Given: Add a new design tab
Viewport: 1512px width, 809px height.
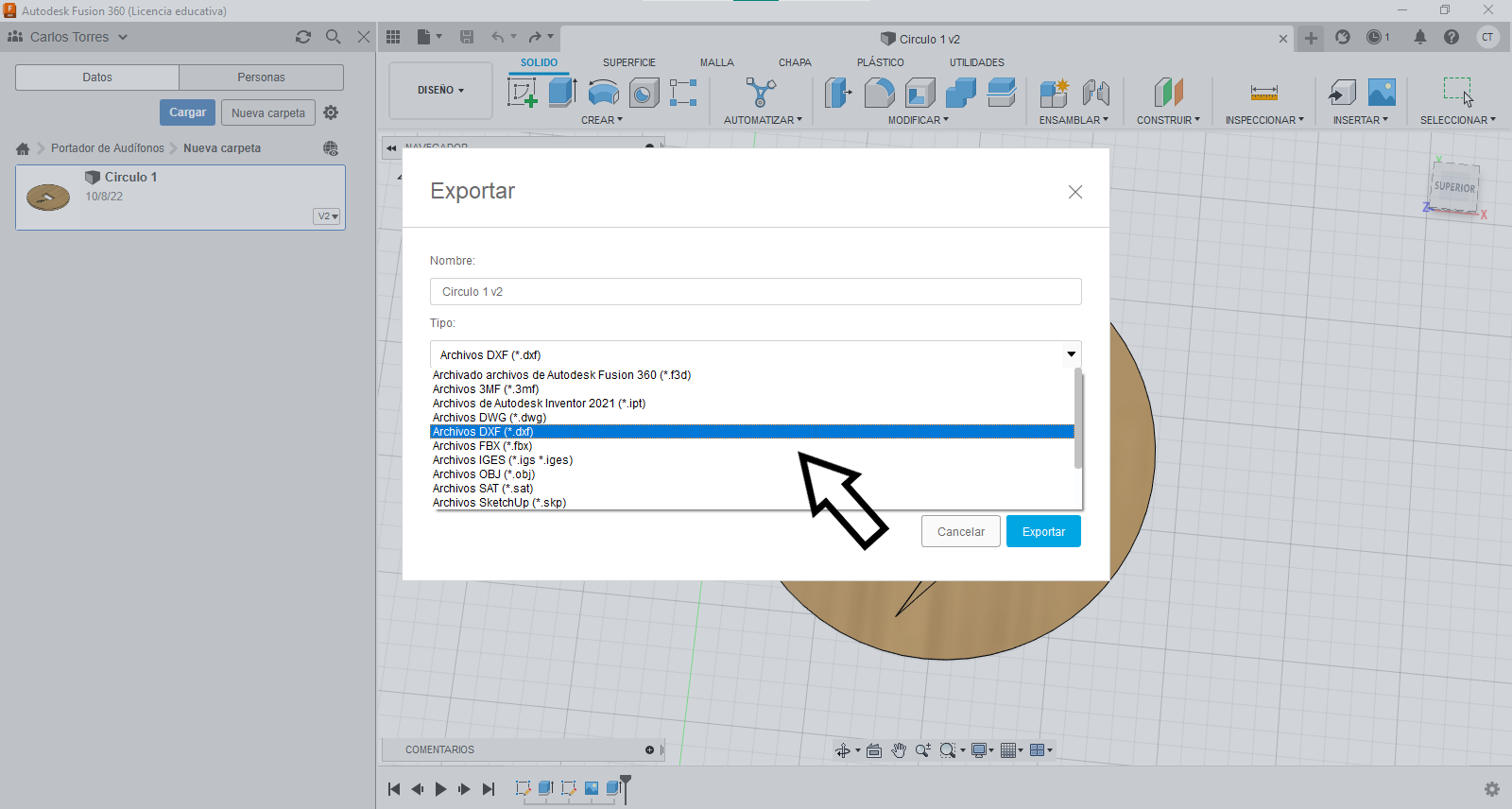Looking at the screenshot, I should [1311, 38].
